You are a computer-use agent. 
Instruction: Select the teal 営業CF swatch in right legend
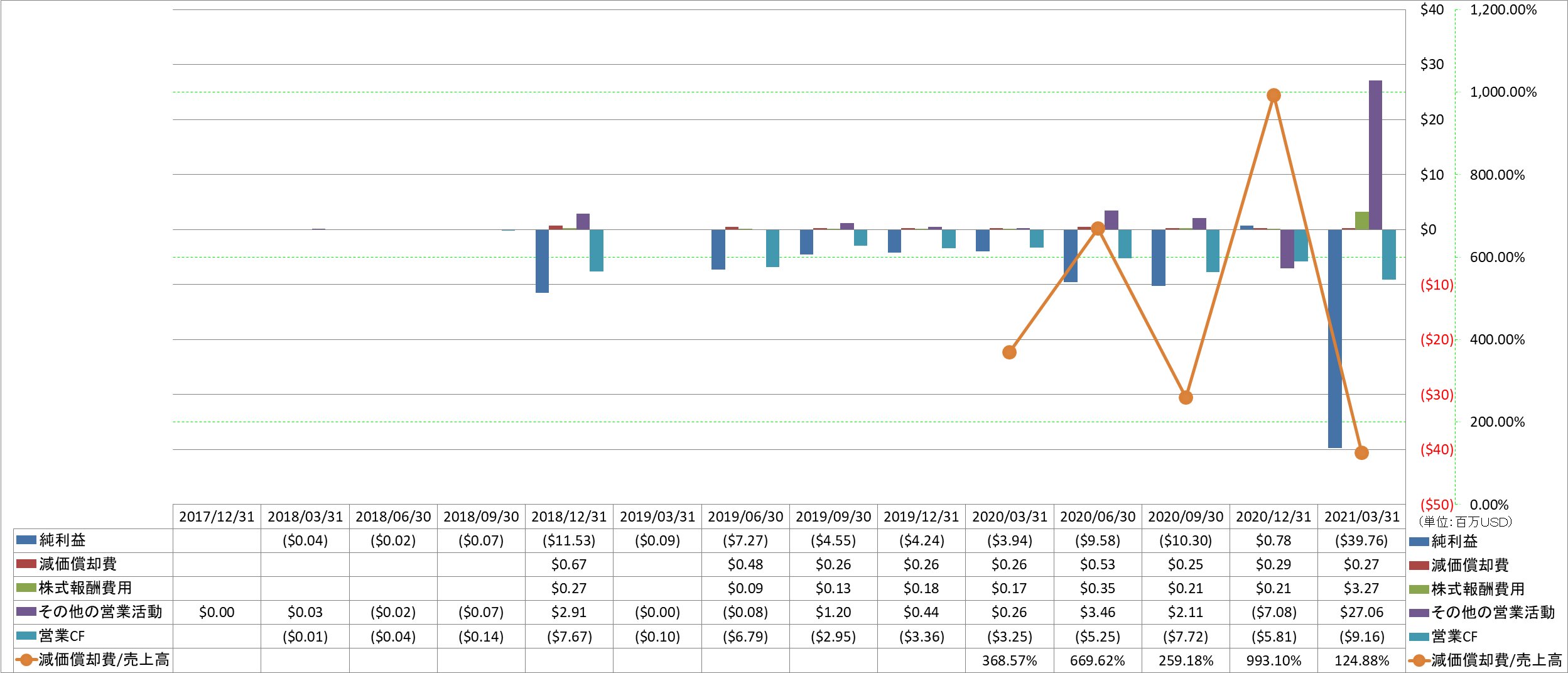[x=1419, y=637]
